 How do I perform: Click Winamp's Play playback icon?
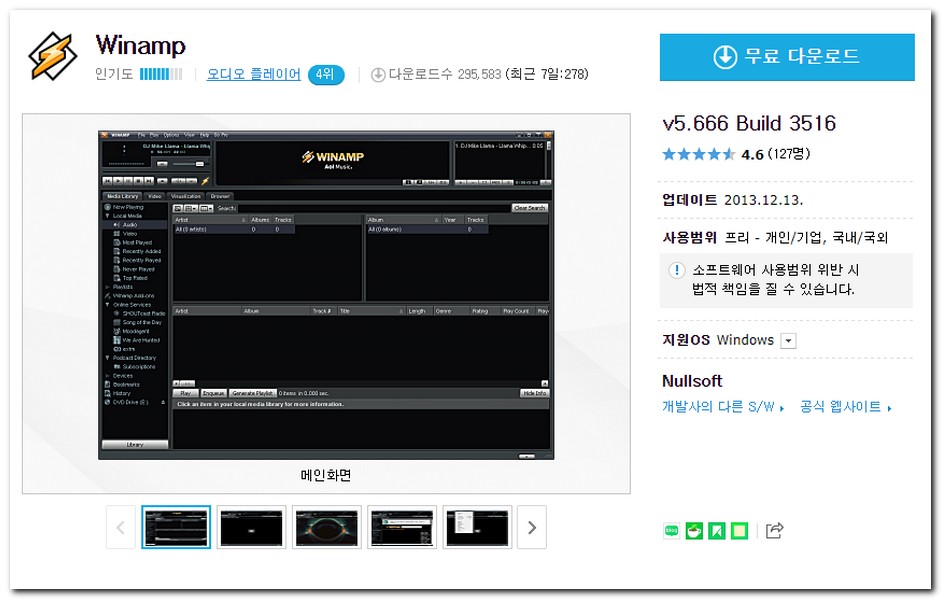117,180
